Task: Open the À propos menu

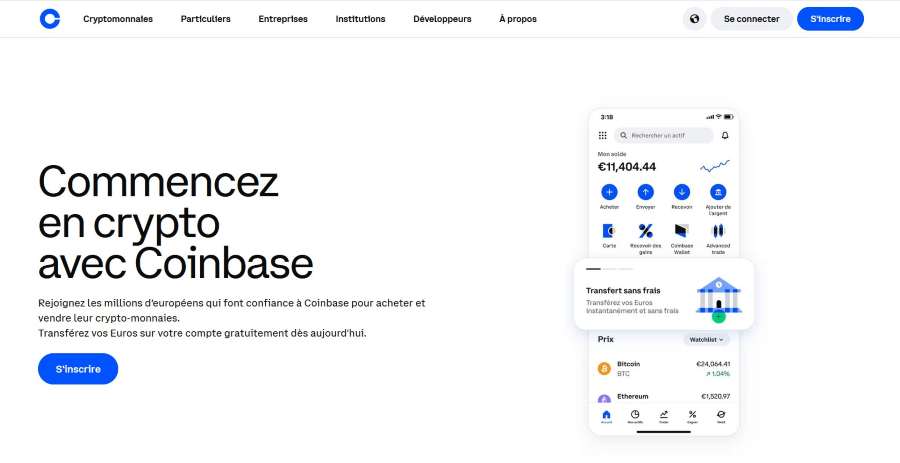Action: pyautogui.click(x=518, y=19)
